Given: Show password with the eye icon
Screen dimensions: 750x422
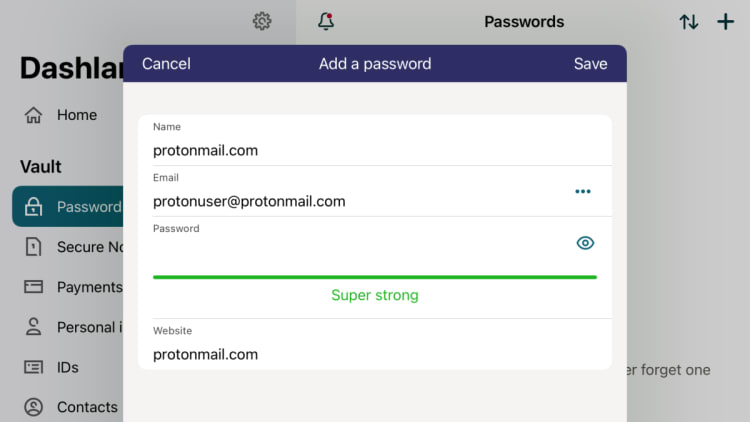Looking at the screenshot, I should point(585,243).
